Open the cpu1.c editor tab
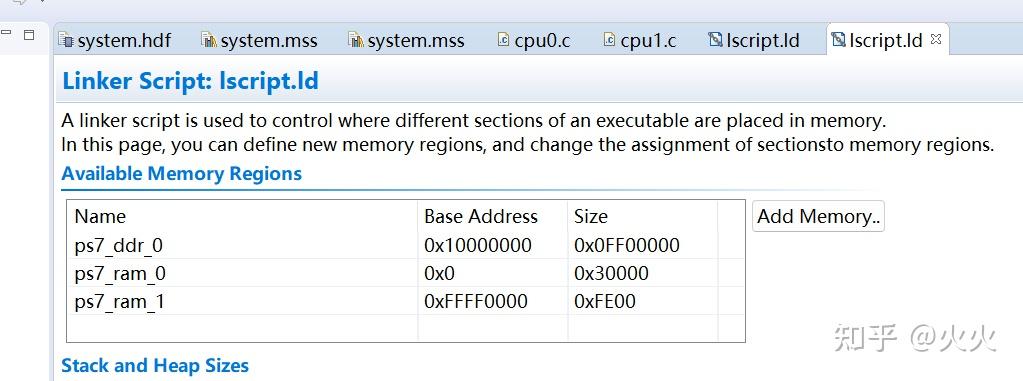The height and width of the screenshot is (381, 1023). coord(639,40)
